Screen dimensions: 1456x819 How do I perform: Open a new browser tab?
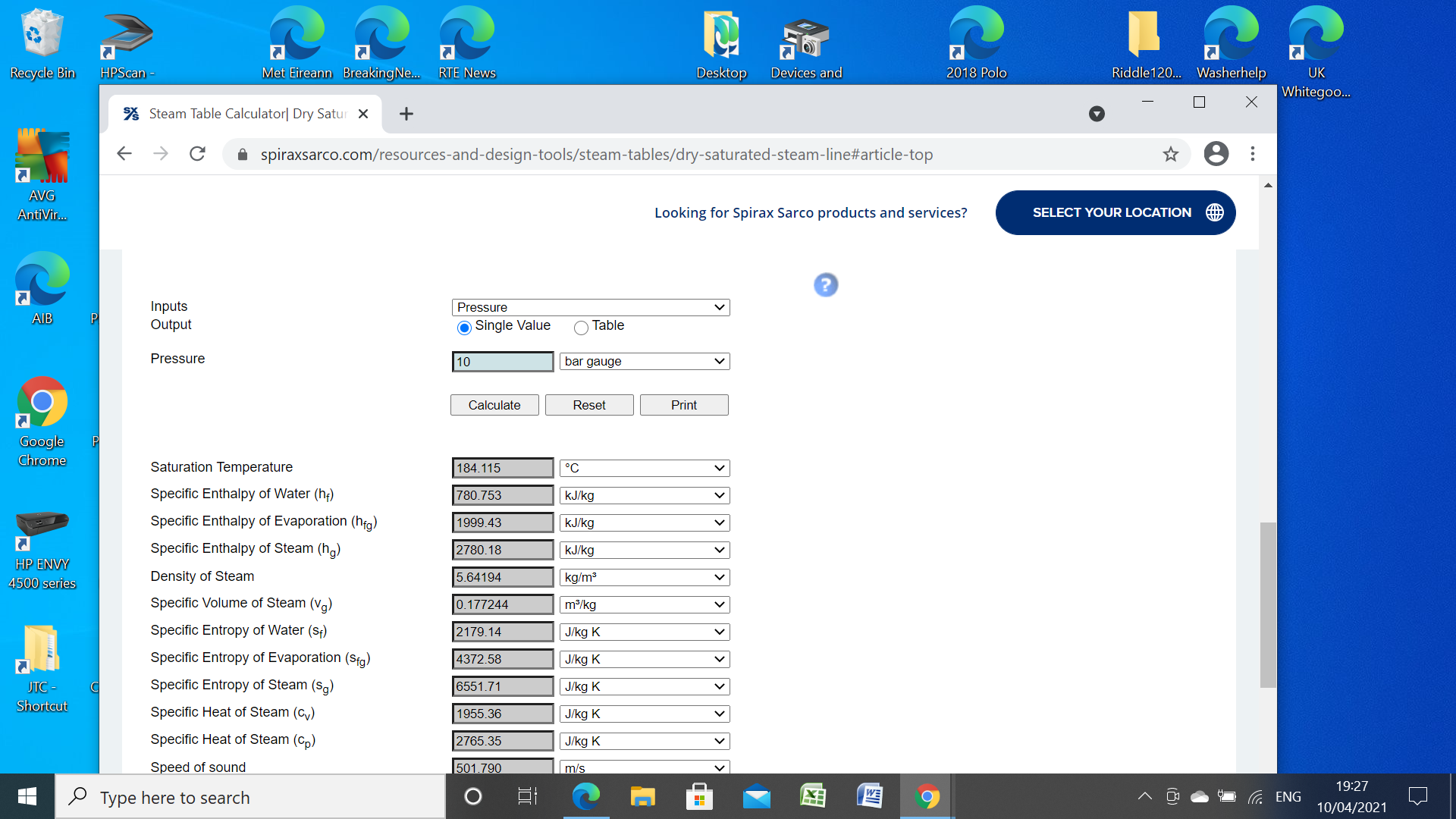[406, 114]
